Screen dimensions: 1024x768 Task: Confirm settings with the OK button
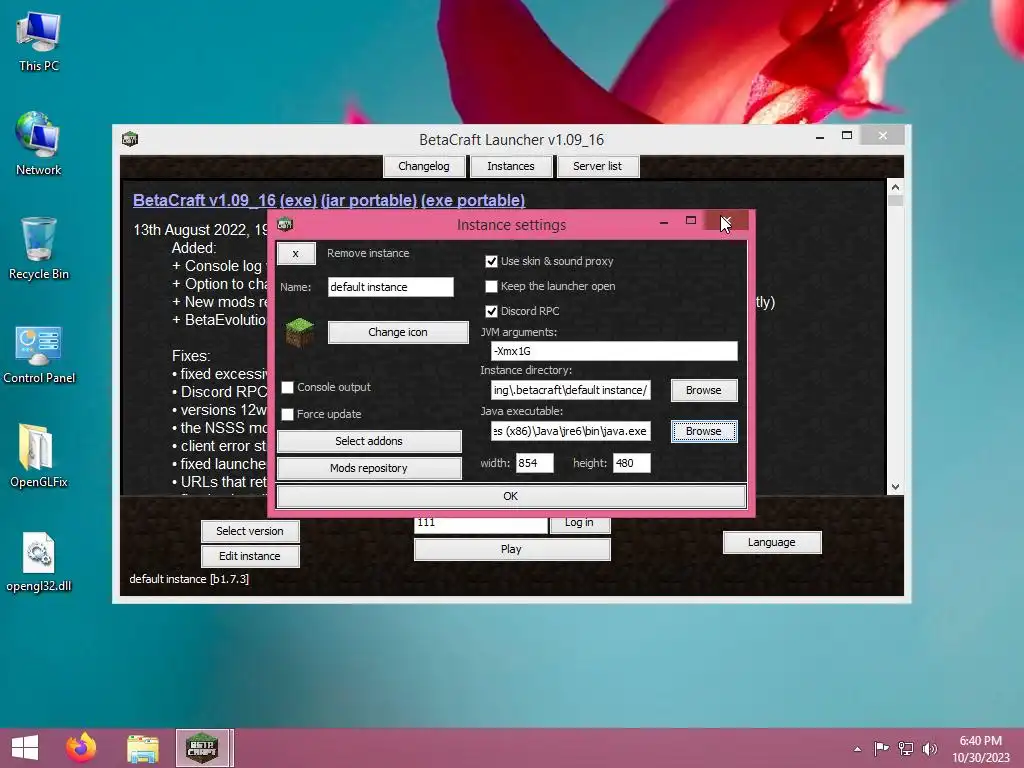[511, 496]
